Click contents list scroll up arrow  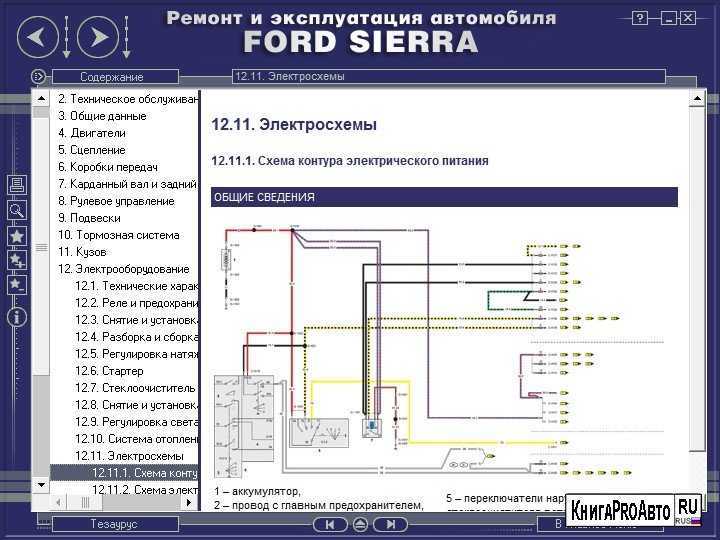41,98
